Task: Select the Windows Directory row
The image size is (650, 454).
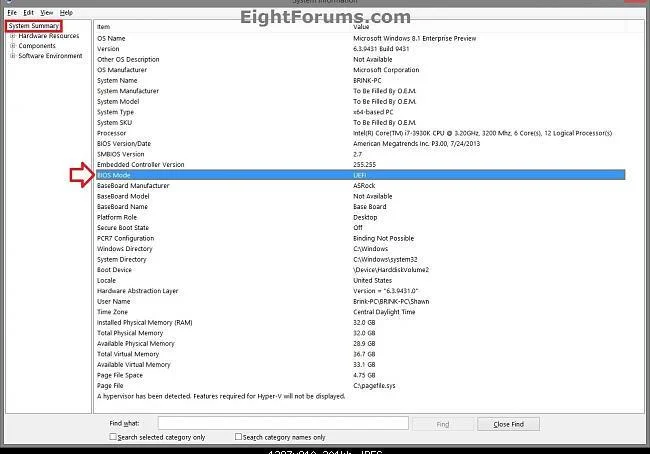Action: (x=360, y=249)
